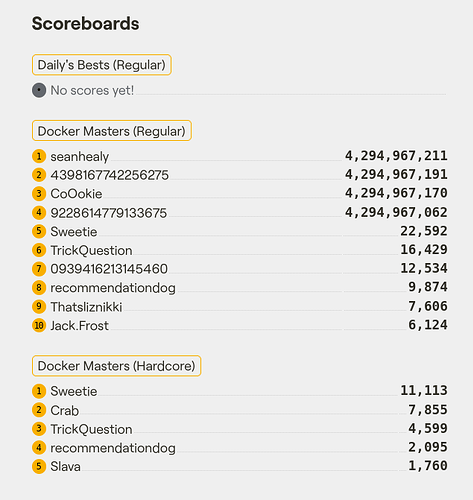Click player name 4398167742256275
473x500 pixels.
110,175
